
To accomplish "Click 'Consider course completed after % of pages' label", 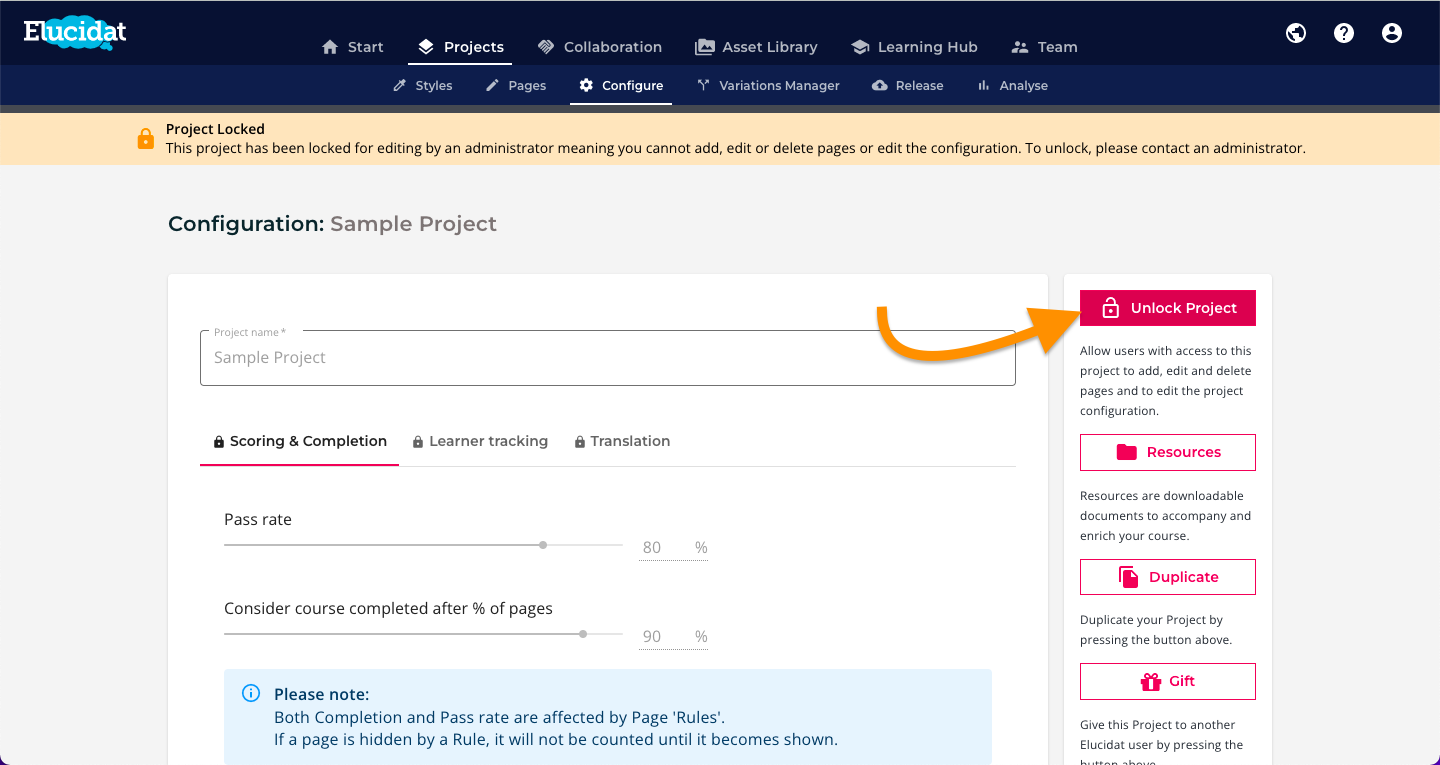I will point(388,608).
